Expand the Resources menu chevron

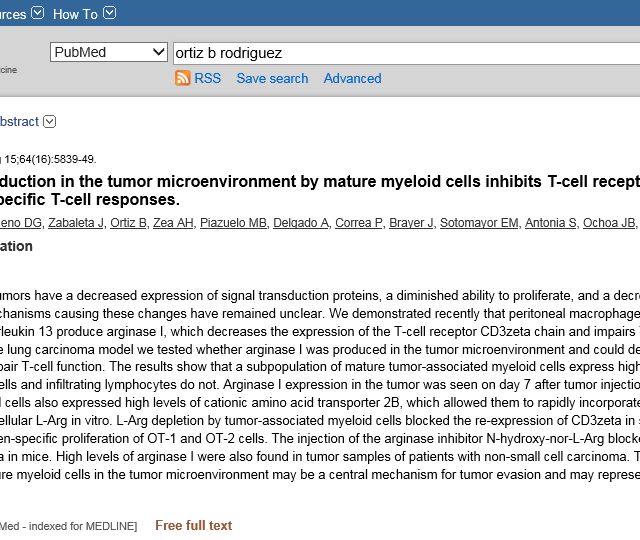(x=38, y=14)
